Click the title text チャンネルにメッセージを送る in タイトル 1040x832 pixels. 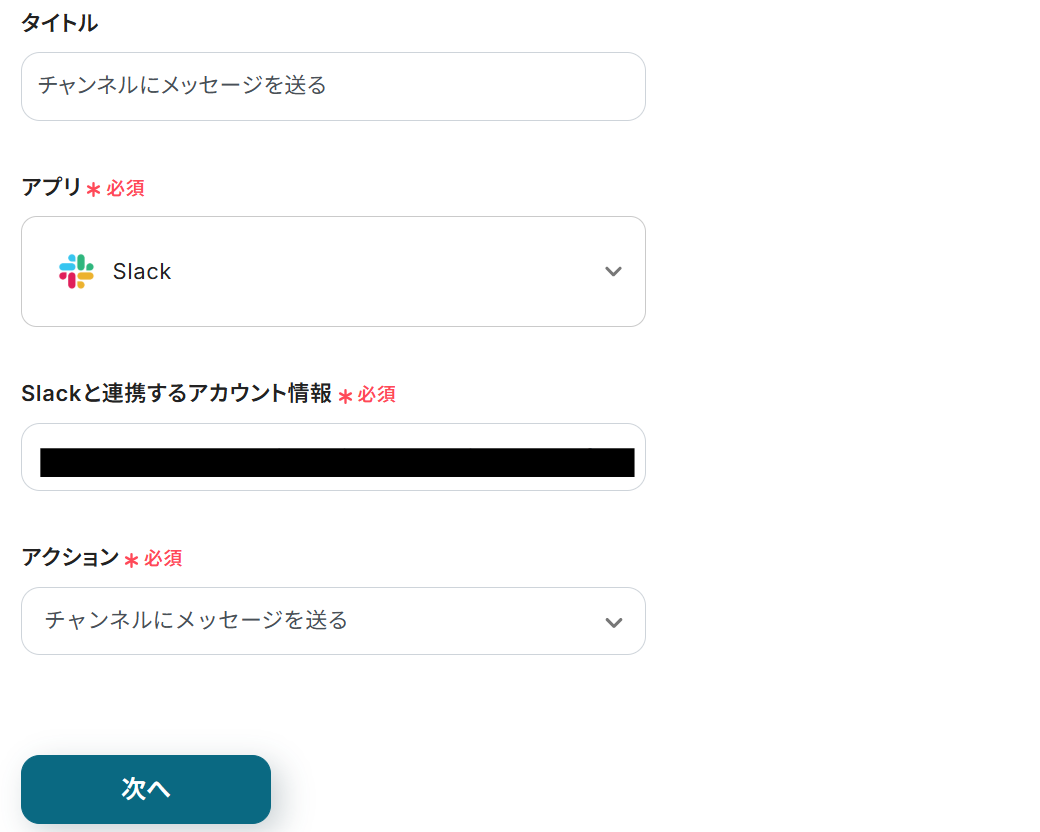point(182,86)
